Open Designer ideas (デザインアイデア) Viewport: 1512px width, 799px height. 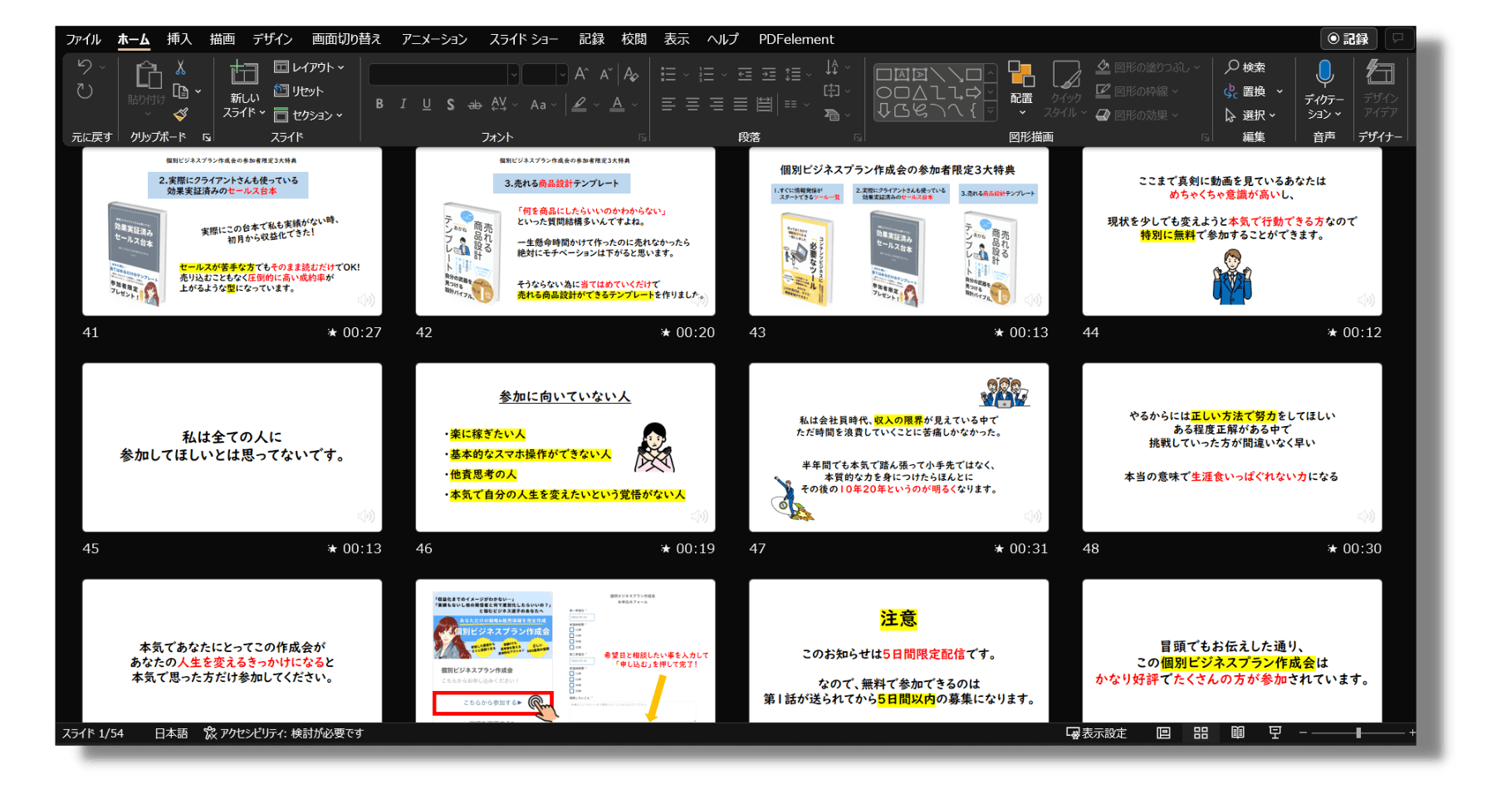coord(1380,89)
